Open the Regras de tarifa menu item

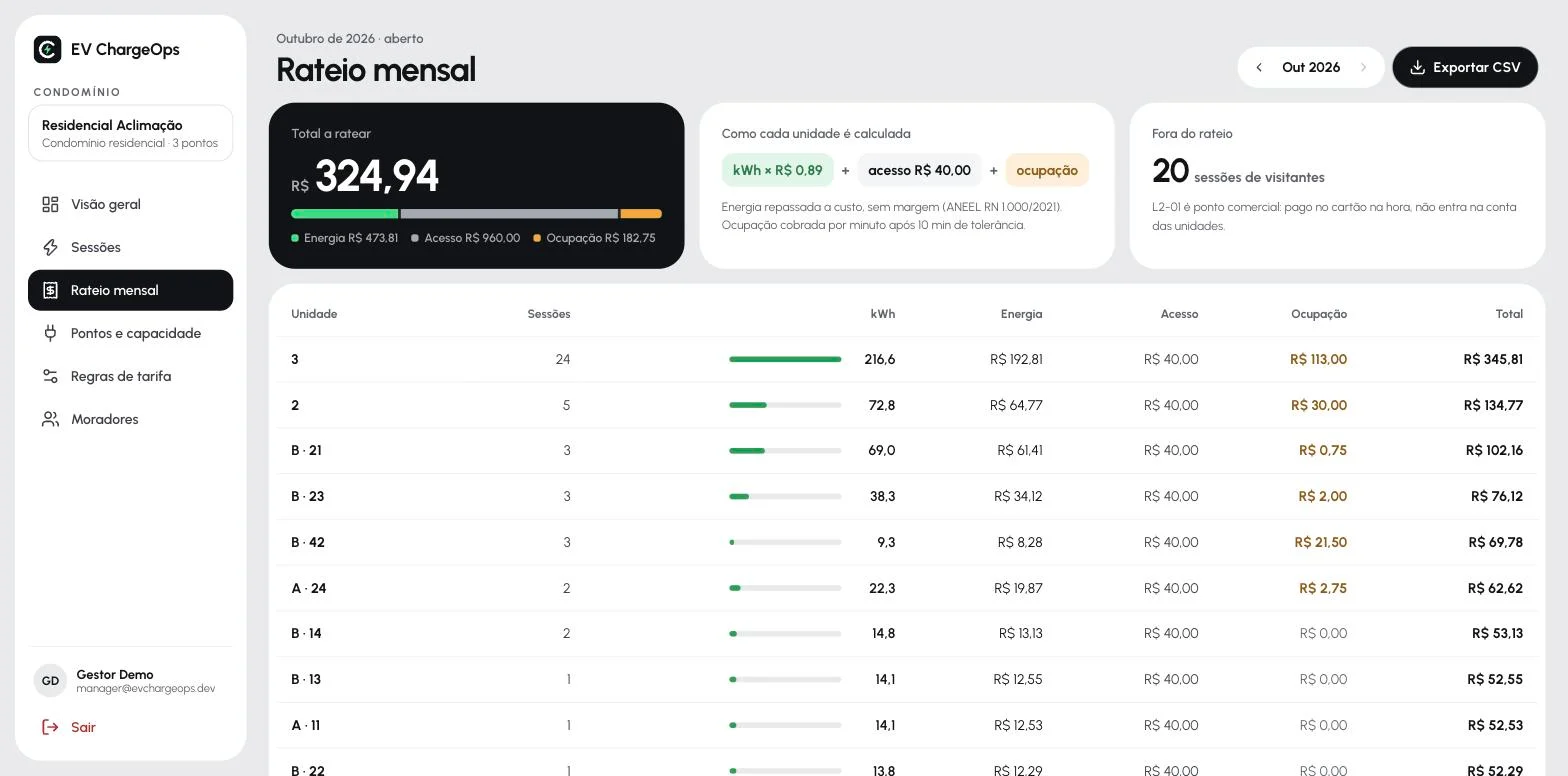(x=131, y=376)
